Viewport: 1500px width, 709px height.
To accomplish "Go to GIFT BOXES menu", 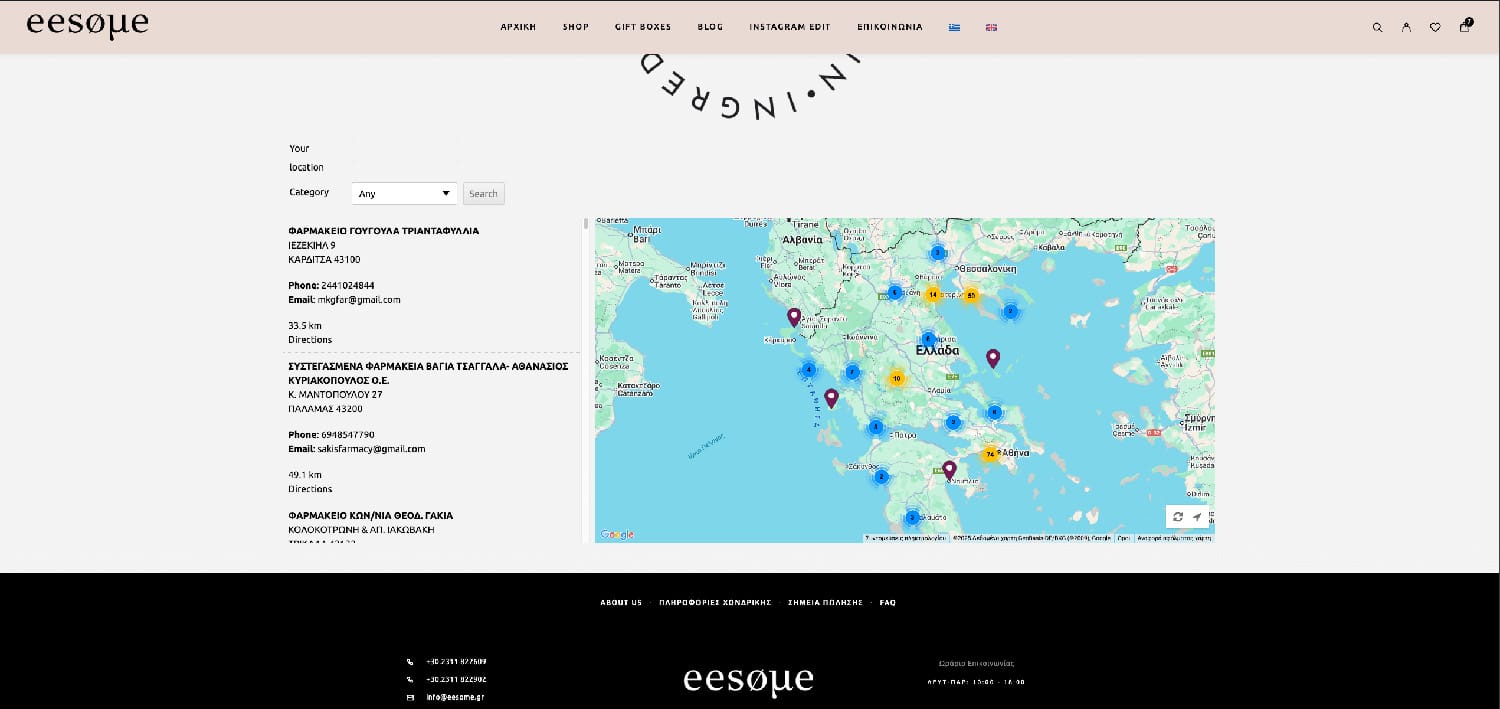I will (x=643, y=28).
